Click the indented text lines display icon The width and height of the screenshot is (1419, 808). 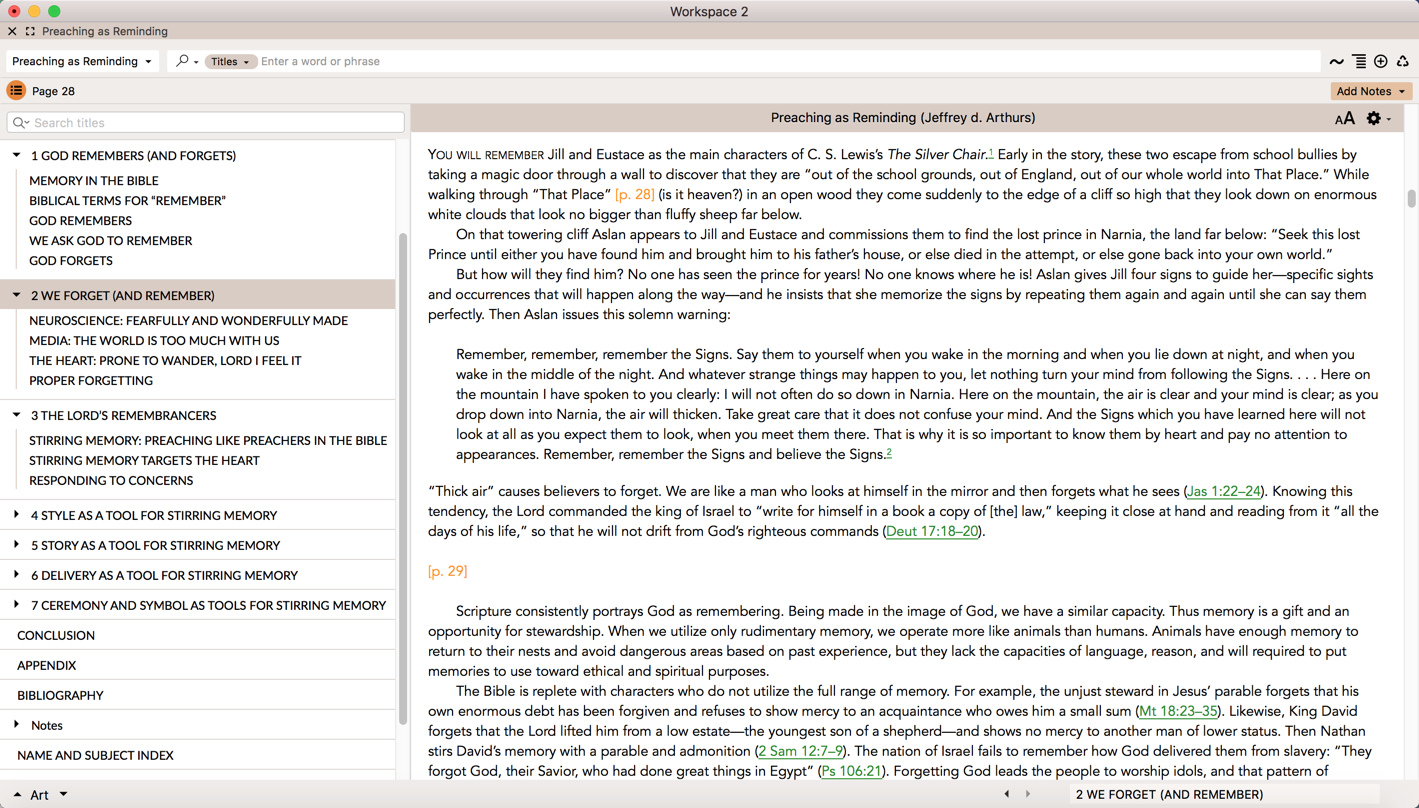(1359, 62)
